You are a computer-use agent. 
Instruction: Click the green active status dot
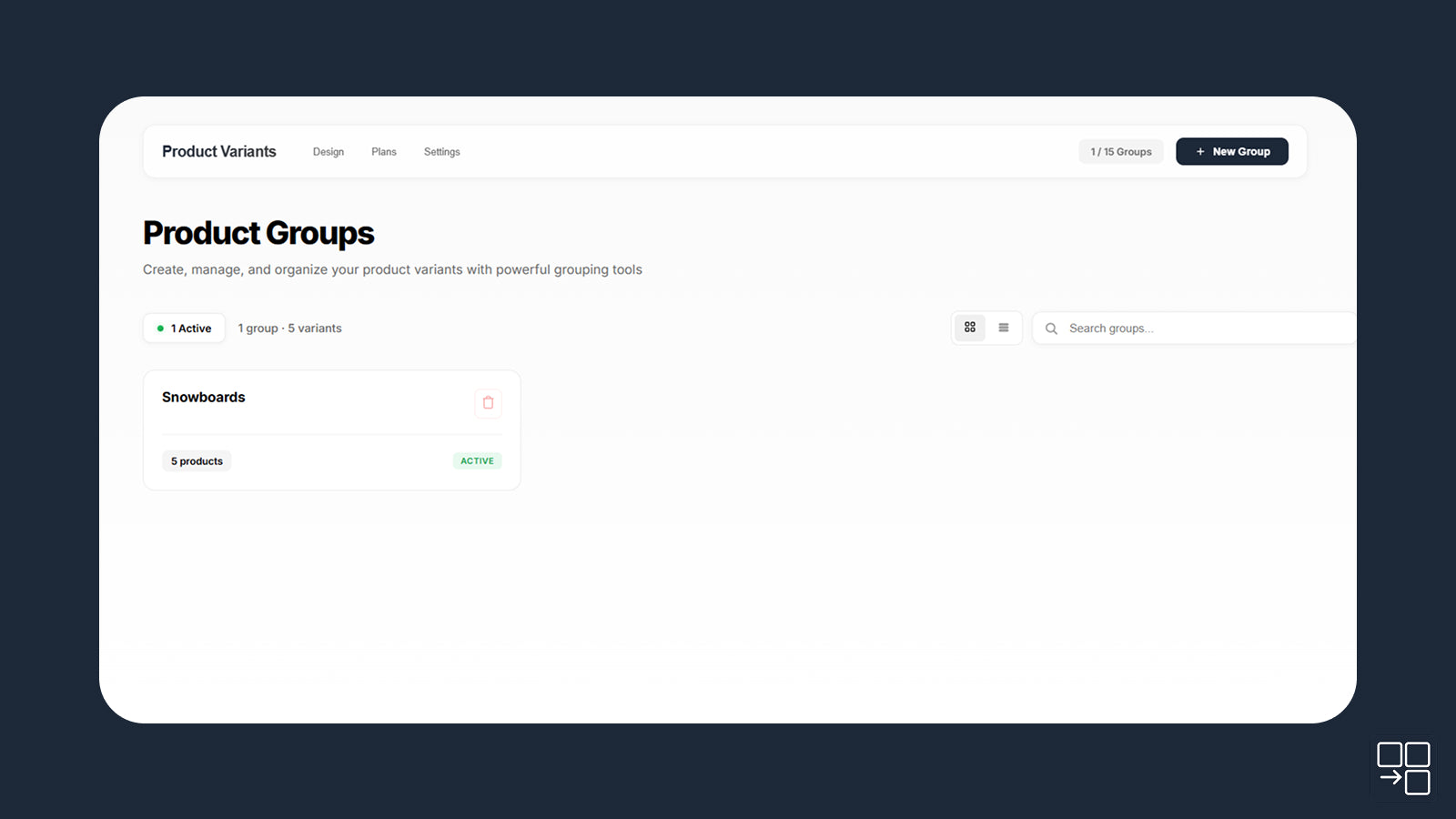[x=161, y=328]
